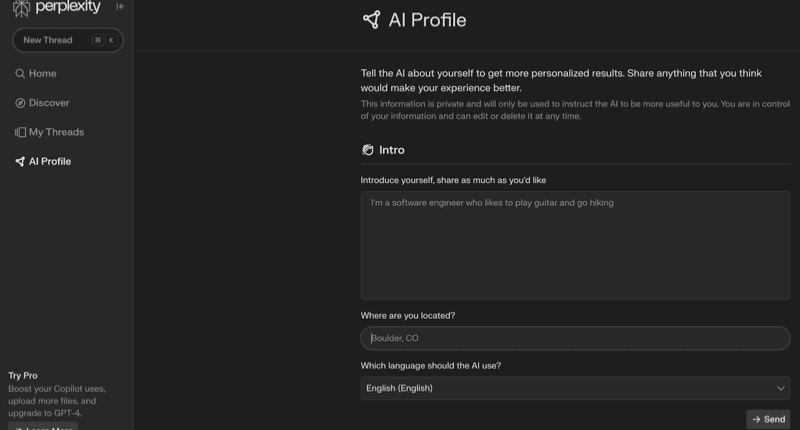Viewport: 800px width, 430px height.
Task: Open the language selection dropdown
Action: tap(575, 388)
